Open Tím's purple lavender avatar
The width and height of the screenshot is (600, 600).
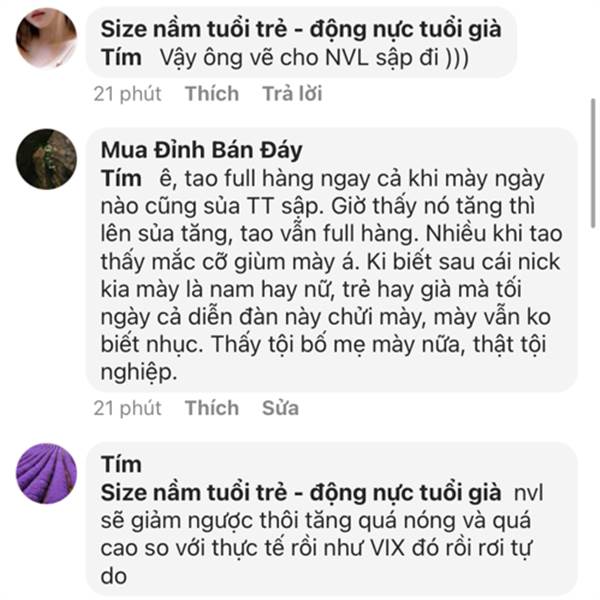pyautogui.click(x=46, y=474)
